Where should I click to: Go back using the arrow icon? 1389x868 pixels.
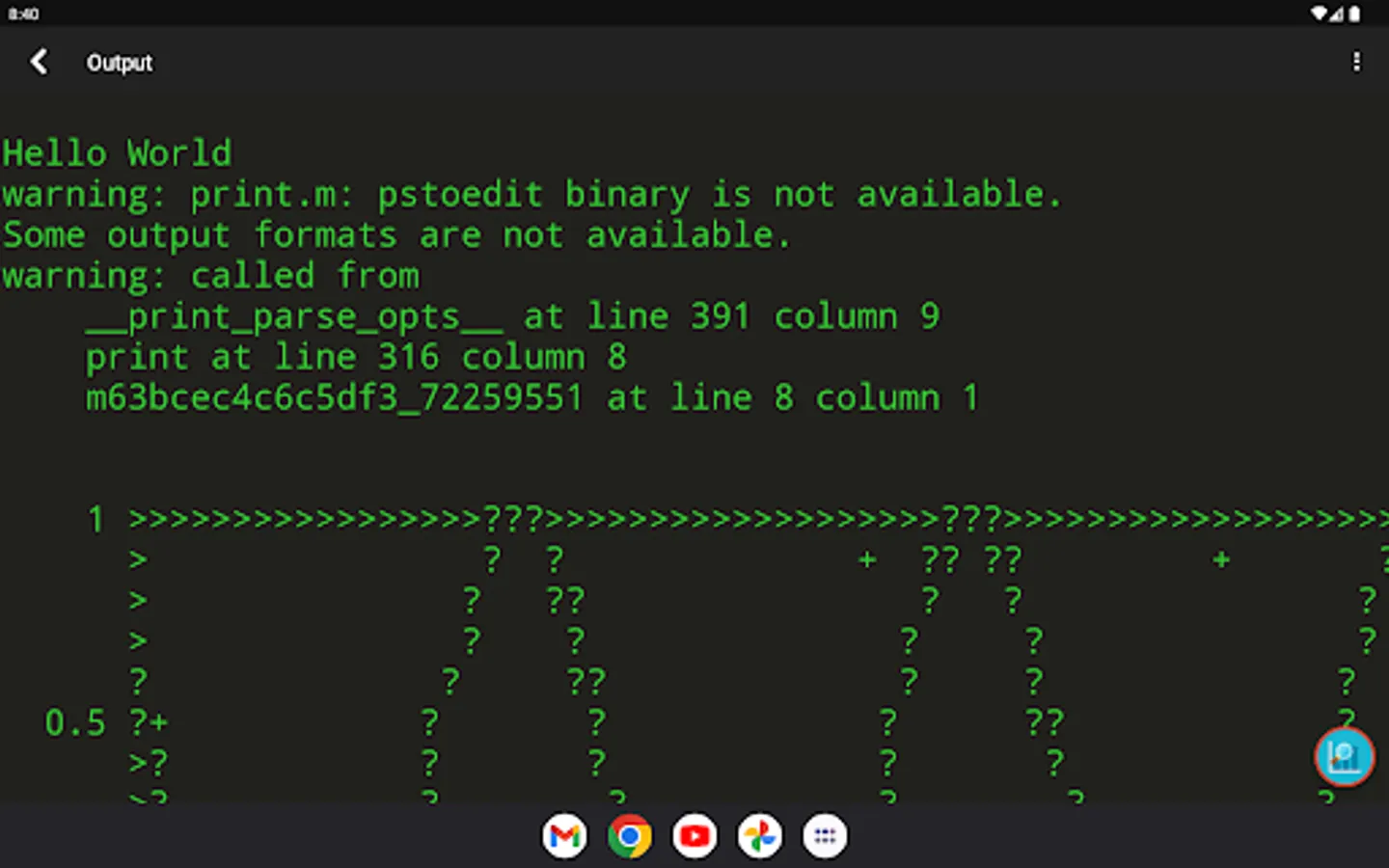point(39,62)
